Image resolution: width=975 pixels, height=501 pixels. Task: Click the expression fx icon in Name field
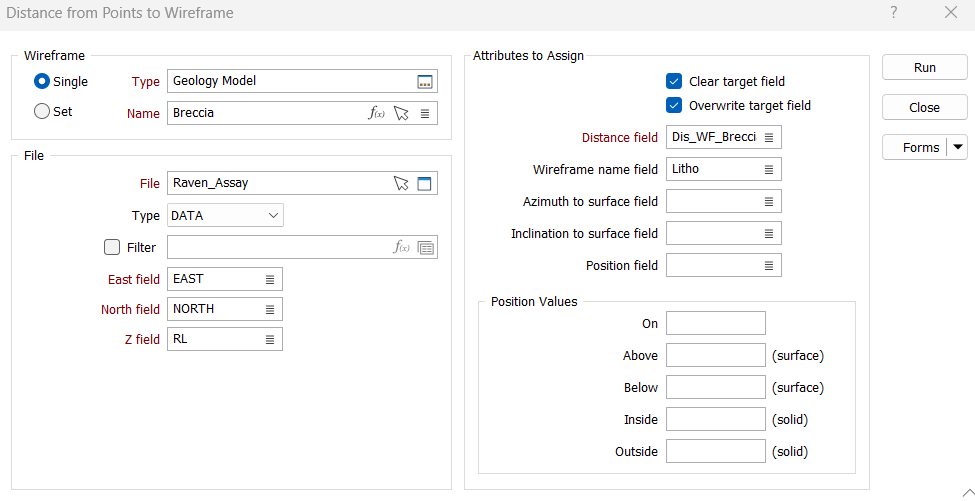pyautogui.click(x=377, y=114)
